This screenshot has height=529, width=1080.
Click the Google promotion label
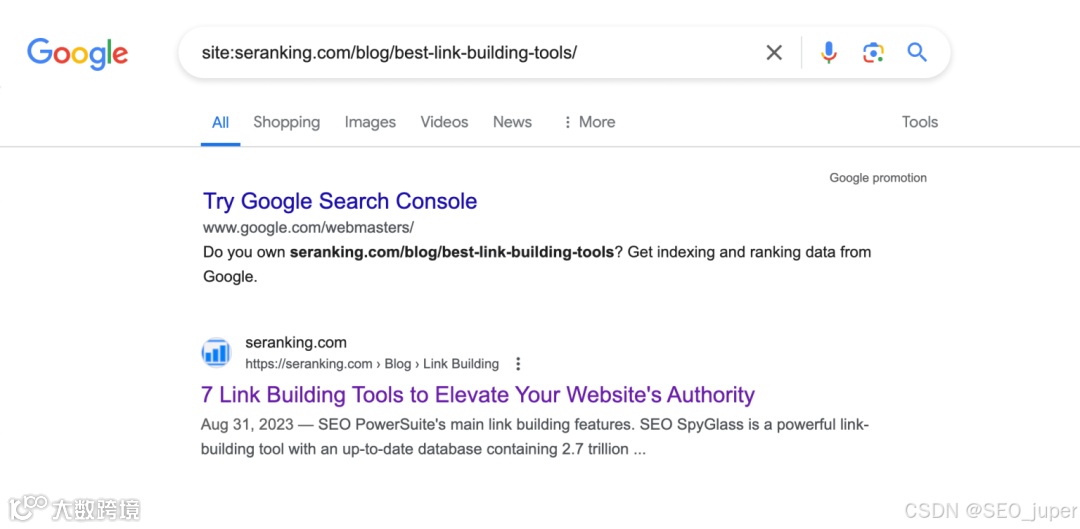(x=878, y=178)
